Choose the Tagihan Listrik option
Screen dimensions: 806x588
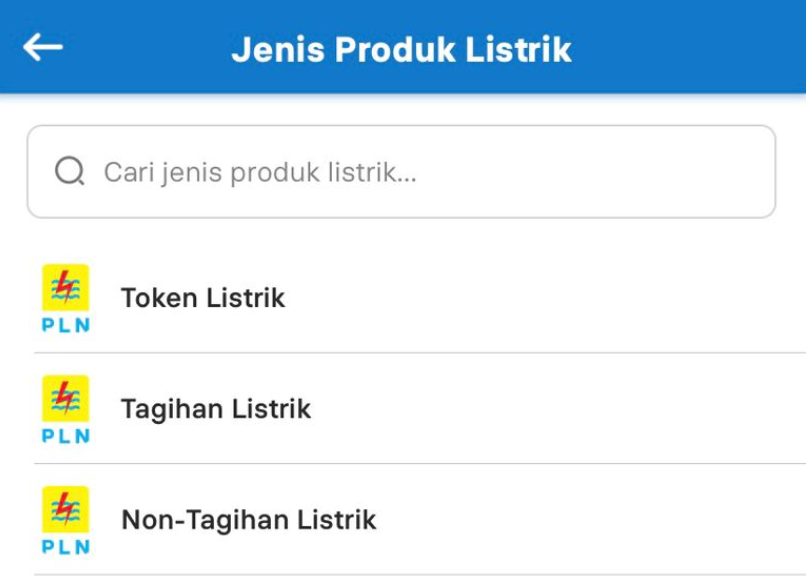[x=216, y=409]
